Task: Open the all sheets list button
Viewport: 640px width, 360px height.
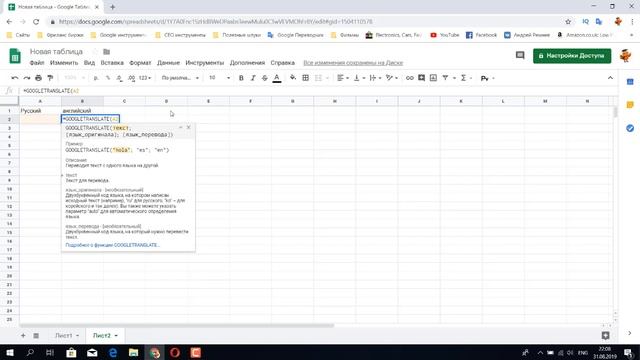Action: point(36,336)
